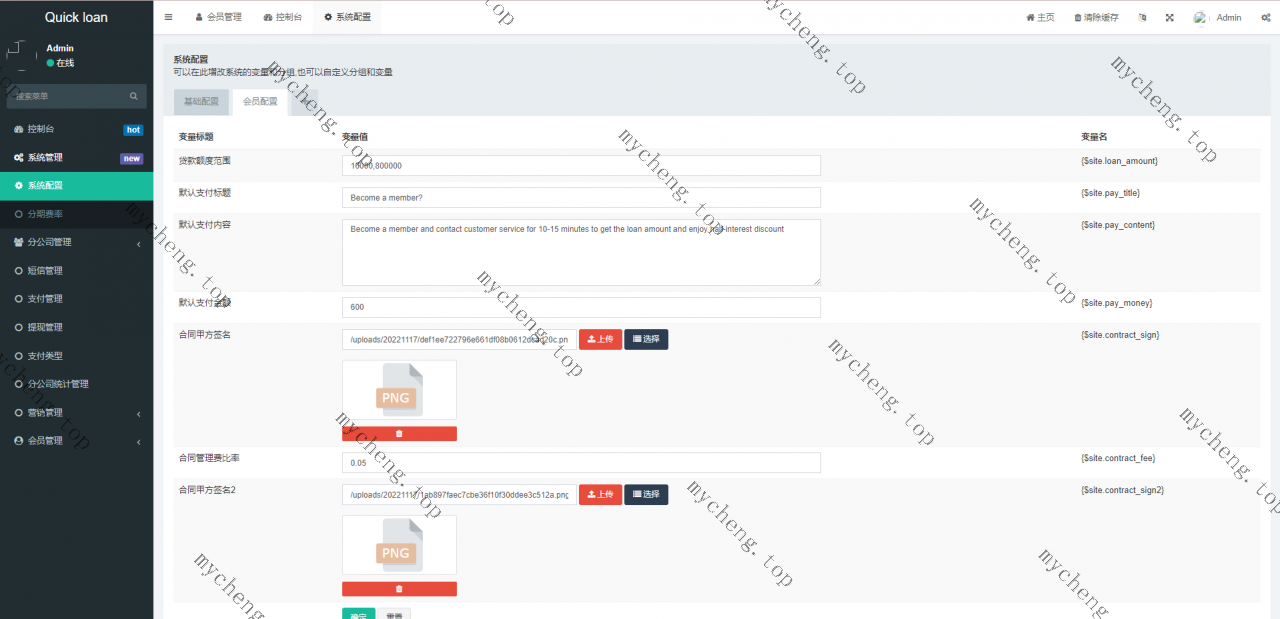This screenshot has height=619, width=1280.
Task: Expand 营销管理 sidebar menu
Action: [x=76, y=412]
